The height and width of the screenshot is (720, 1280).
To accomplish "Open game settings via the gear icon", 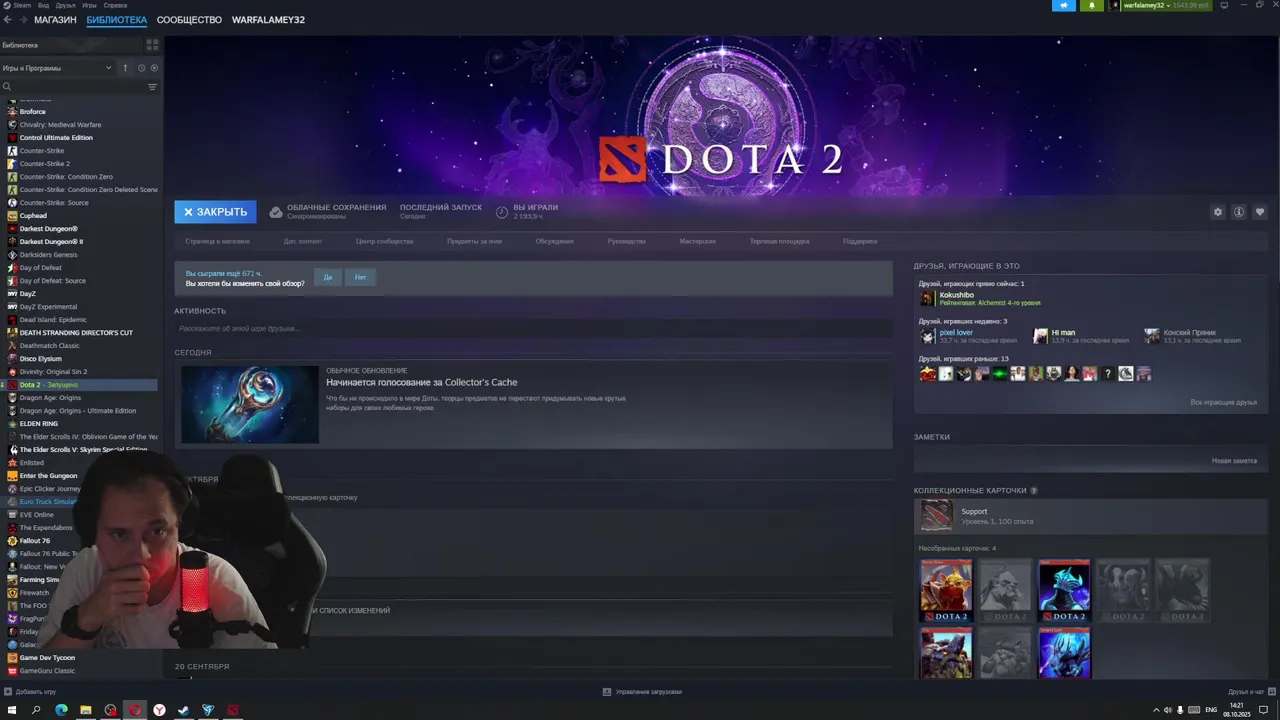I will point(1217,212).
